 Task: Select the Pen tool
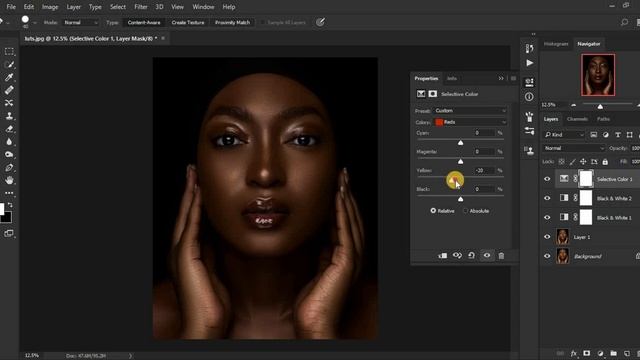pyautogui.click(x=9, y=167)
